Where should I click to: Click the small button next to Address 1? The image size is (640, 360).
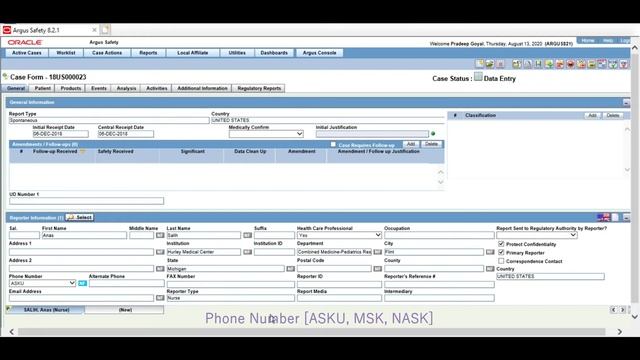point(160,252)
